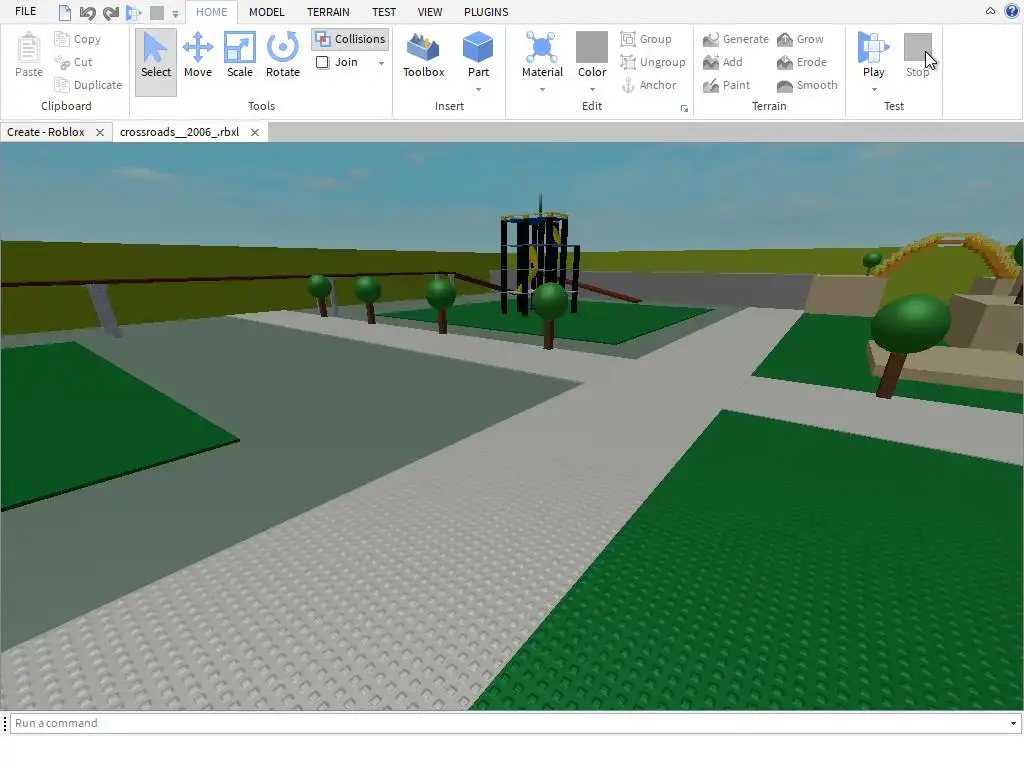Undo the last action
Screen dimensions: 1024x768
pyautogui.click(x=88, y=12)
